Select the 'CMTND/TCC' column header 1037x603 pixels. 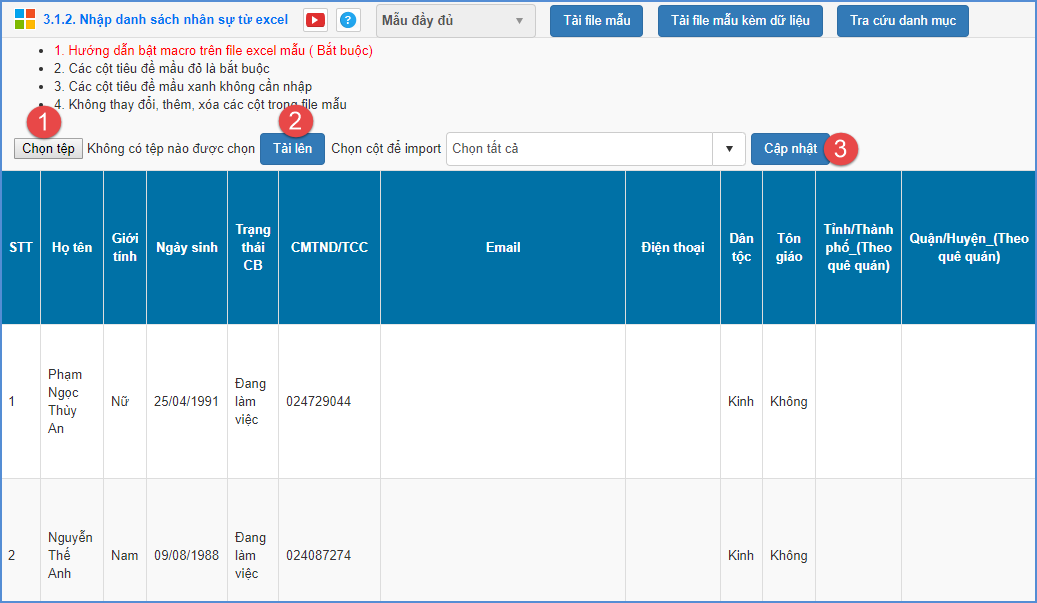[329, 247]
